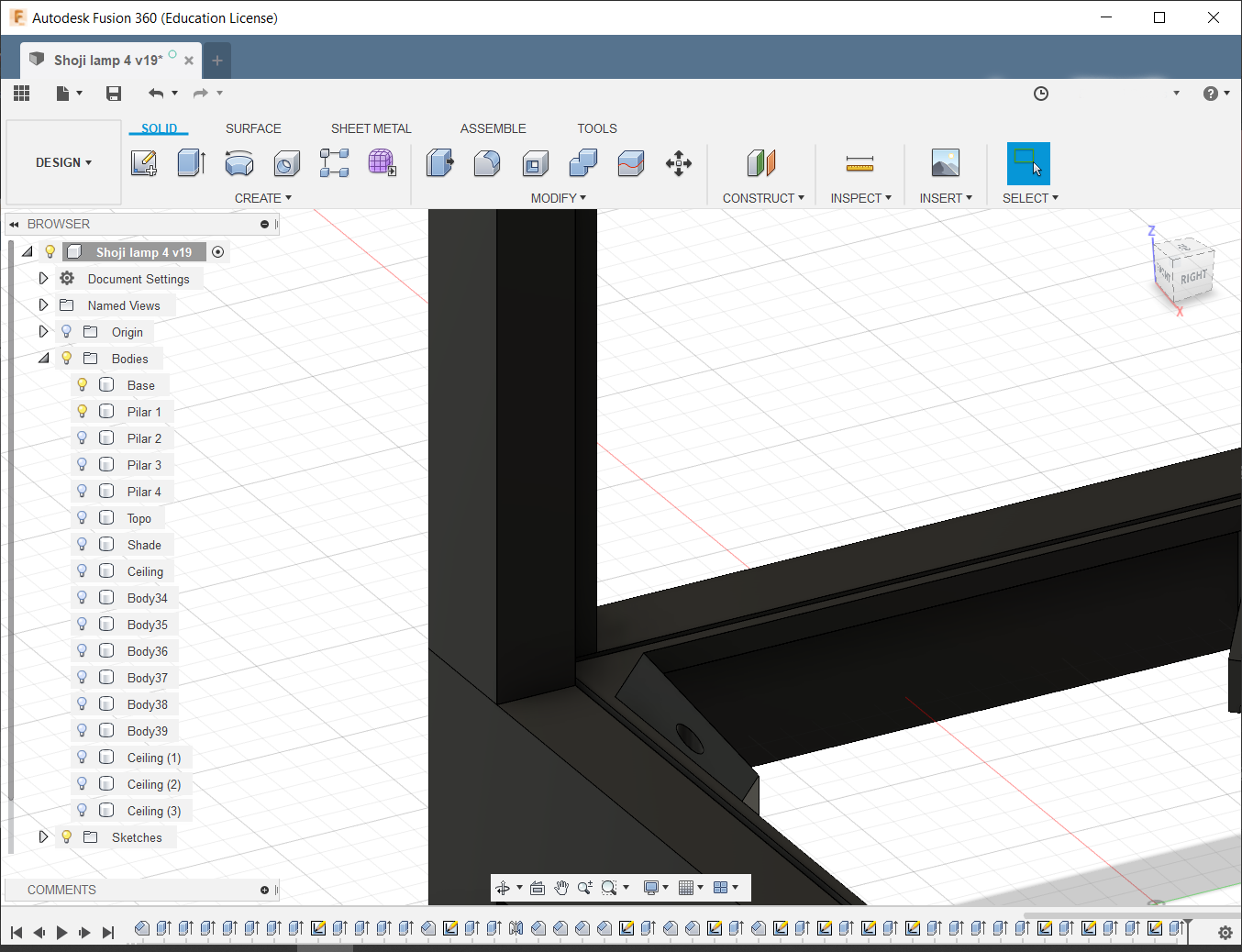Select the Hole tool
This screenshot has height=952, width=1242.
point(287,163)
